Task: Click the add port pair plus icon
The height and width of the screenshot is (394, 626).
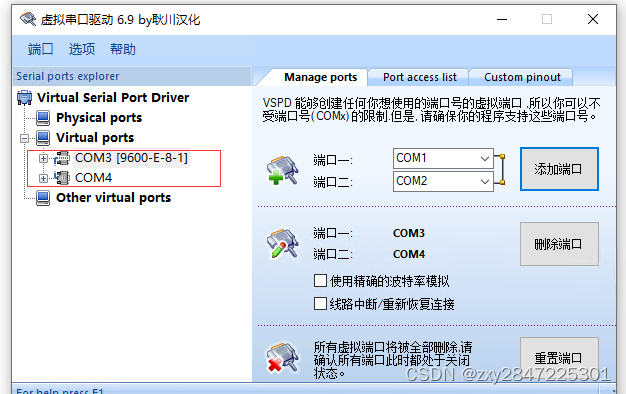Action: pos(283,170)
